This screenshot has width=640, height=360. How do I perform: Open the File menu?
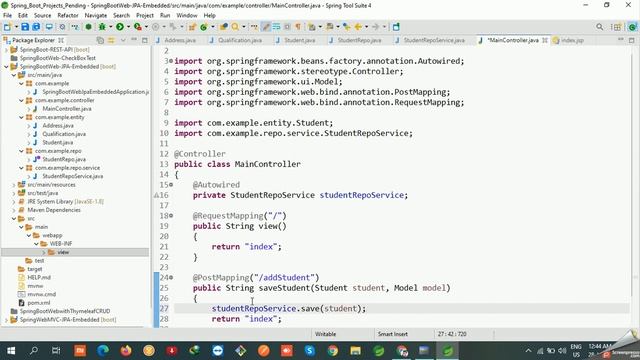click(7, 15)
